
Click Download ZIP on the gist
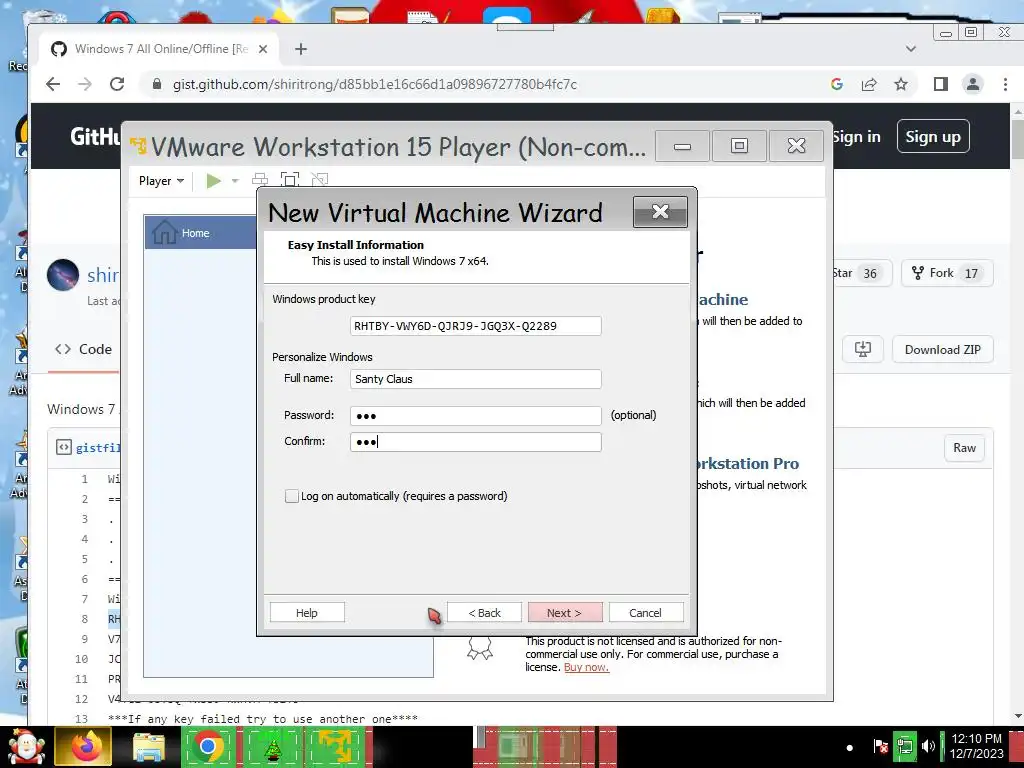[x=942, y=349]
